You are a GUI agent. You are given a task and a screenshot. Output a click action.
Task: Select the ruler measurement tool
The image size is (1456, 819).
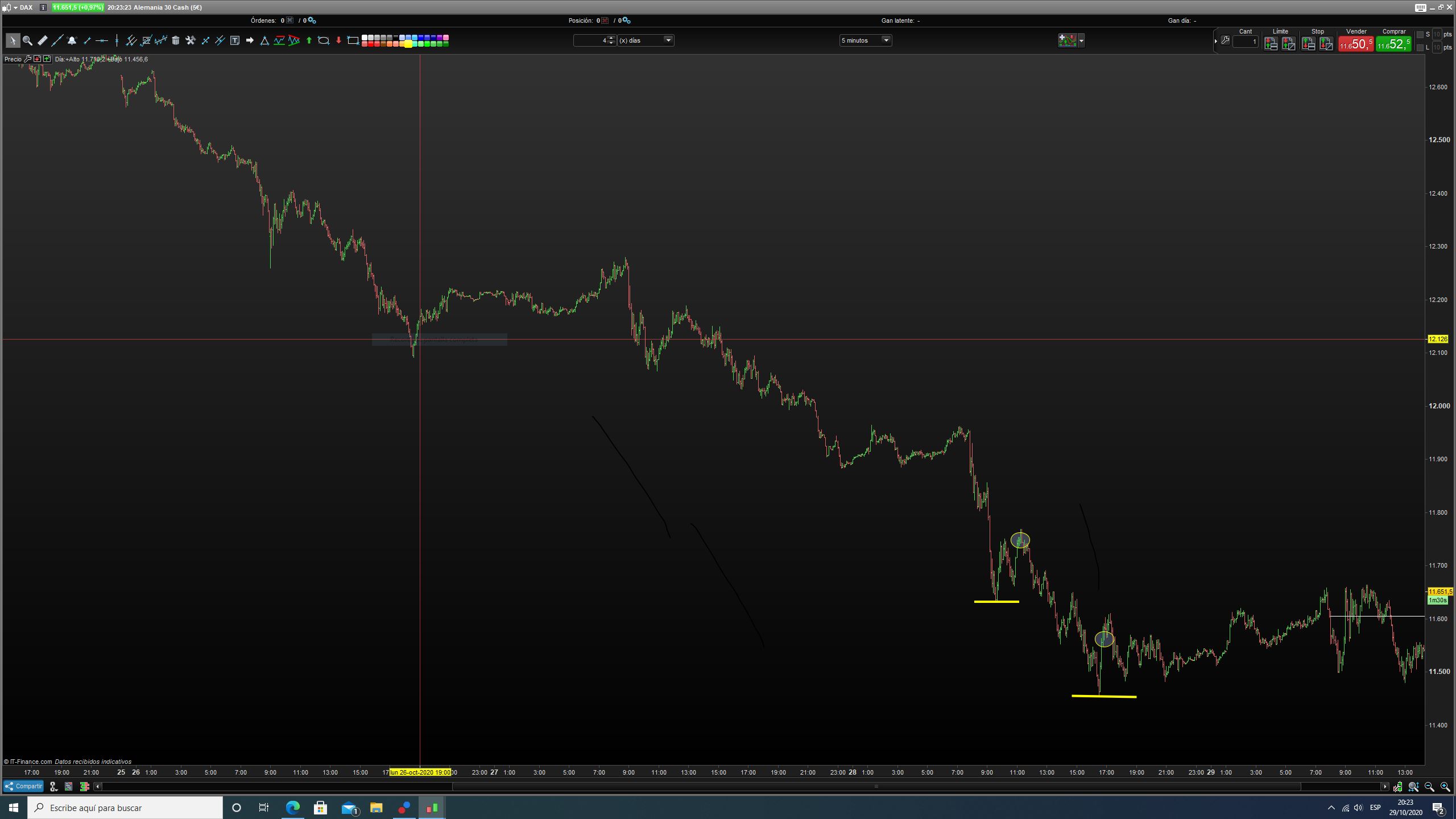coord(42,40)
